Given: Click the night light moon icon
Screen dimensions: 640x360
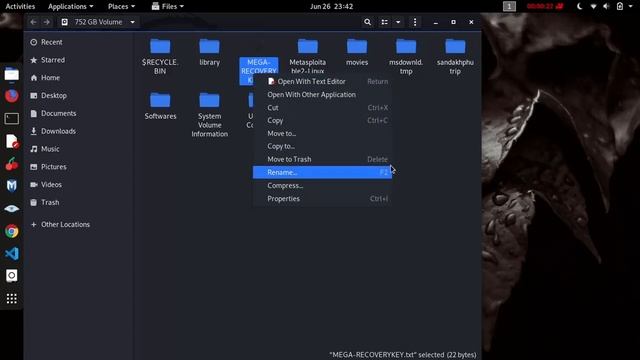Looking at the screenshot, I should [x=580, y=6].
